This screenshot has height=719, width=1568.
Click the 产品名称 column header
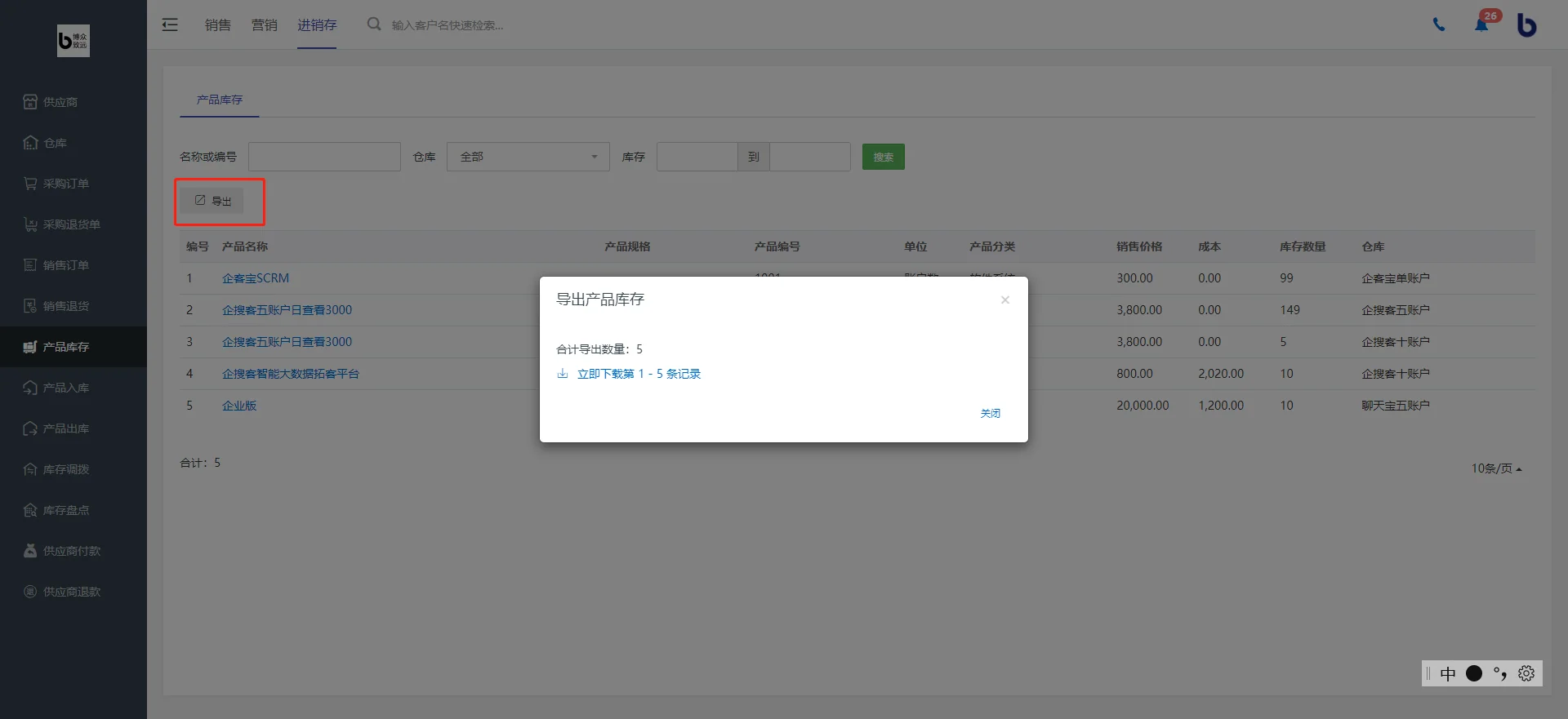245,246
